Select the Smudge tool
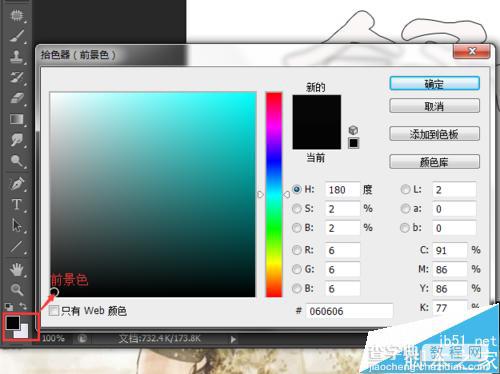500x374 pixels. [x=17, y=140]
